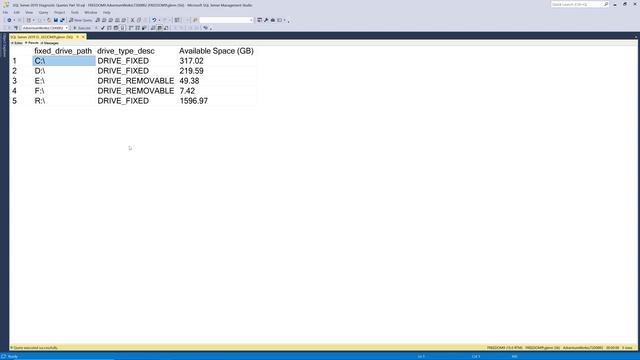The width and height of the screenshot is (640, 360).
Task: Open the Find combo box dropdown
Action: pos(251,20)
